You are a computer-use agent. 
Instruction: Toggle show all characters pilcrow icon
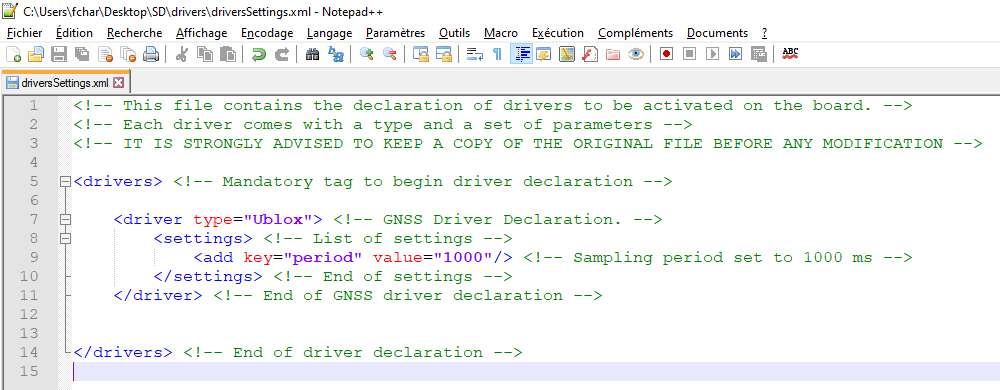pos(497,54)
